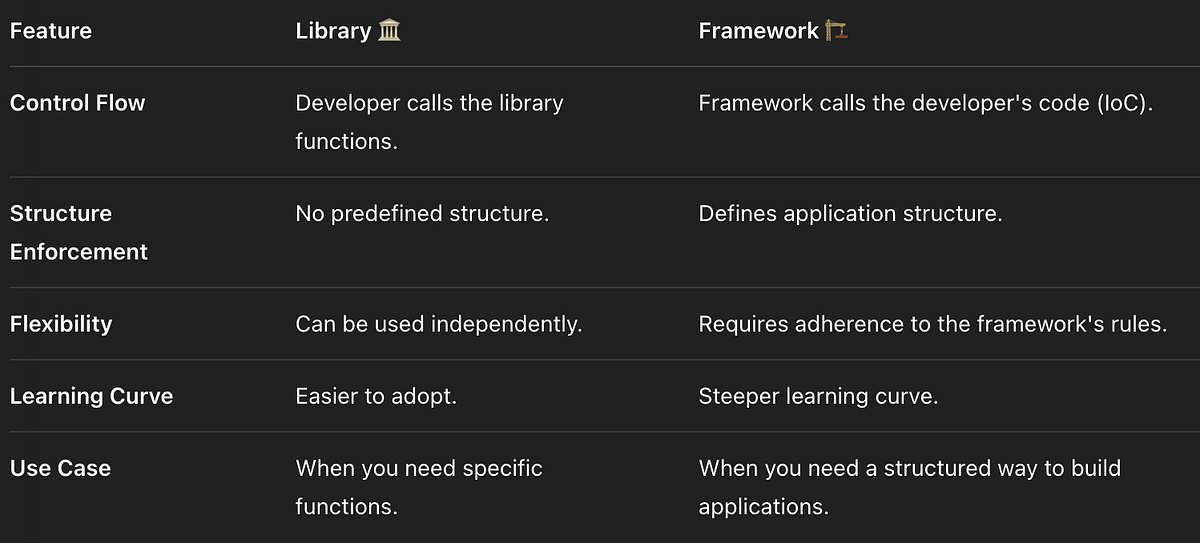Screen dimensions: 1200x543
Task: Select the Library column header text
Action: pos(334,31)
